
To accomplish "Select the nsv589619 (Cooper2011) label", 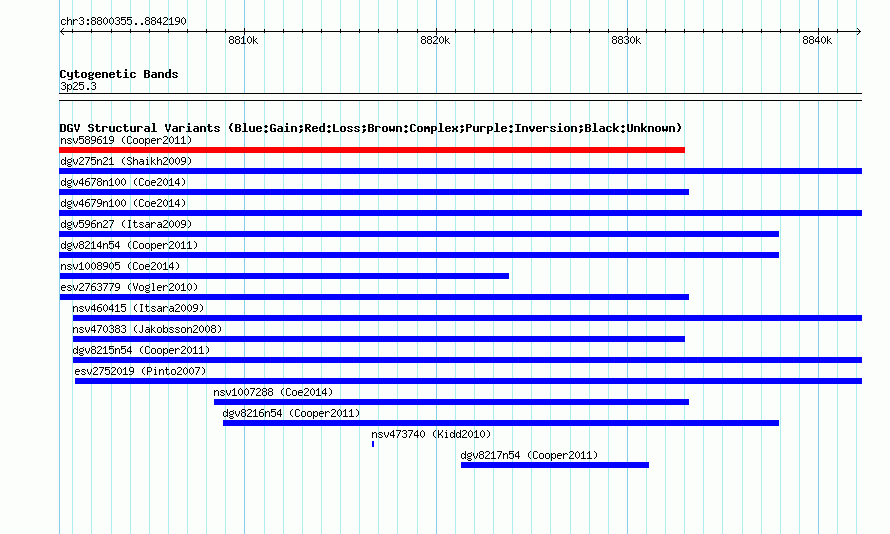I will point(126,140).
